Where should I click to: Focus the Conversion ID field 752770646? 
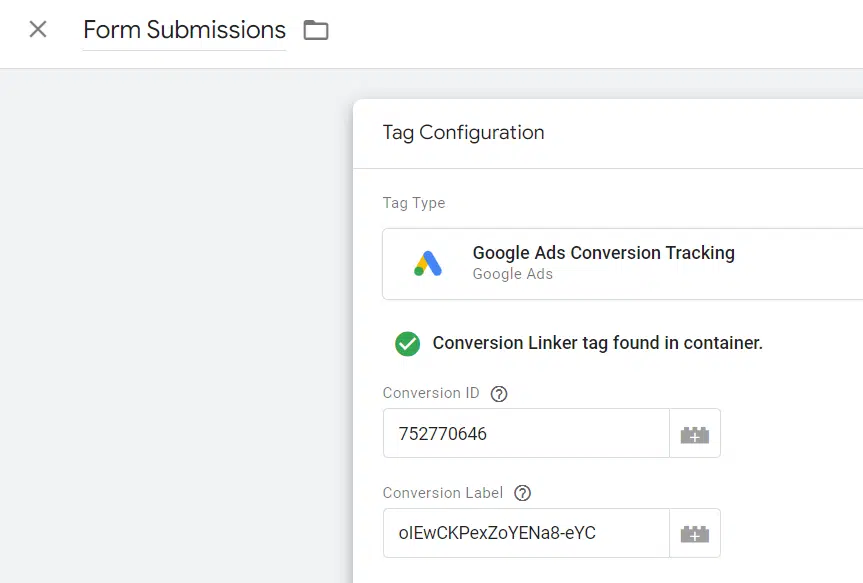(x=526, y=433)
